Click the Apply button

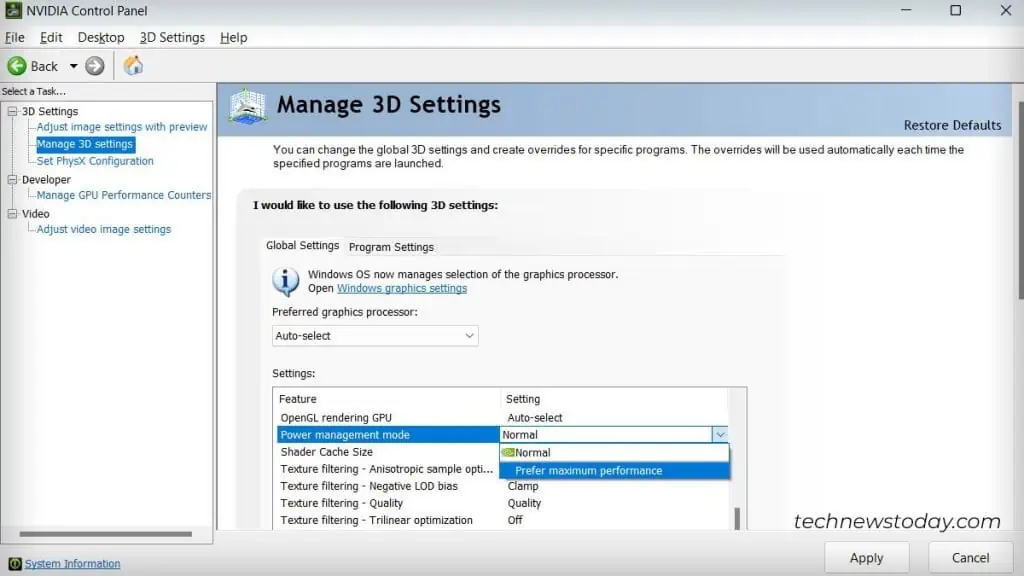pos(866,558)
